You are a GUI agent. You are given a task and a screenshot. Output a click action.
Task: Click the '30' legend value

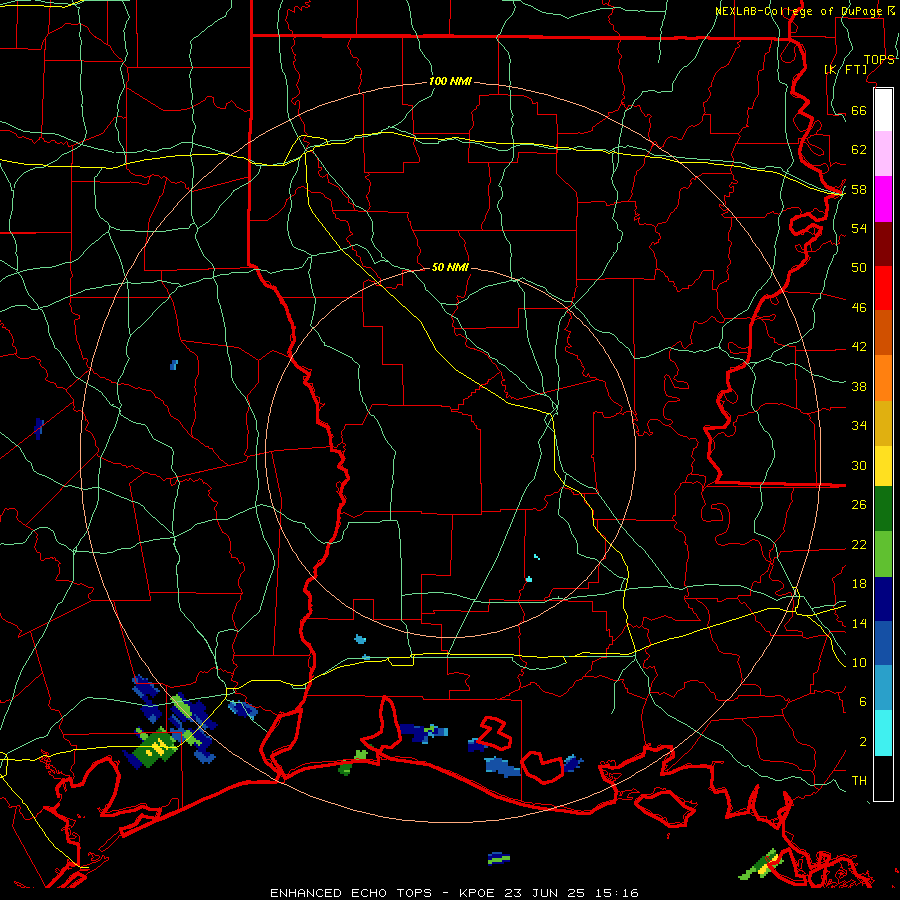pyautogui.click(x=859, y=465)
